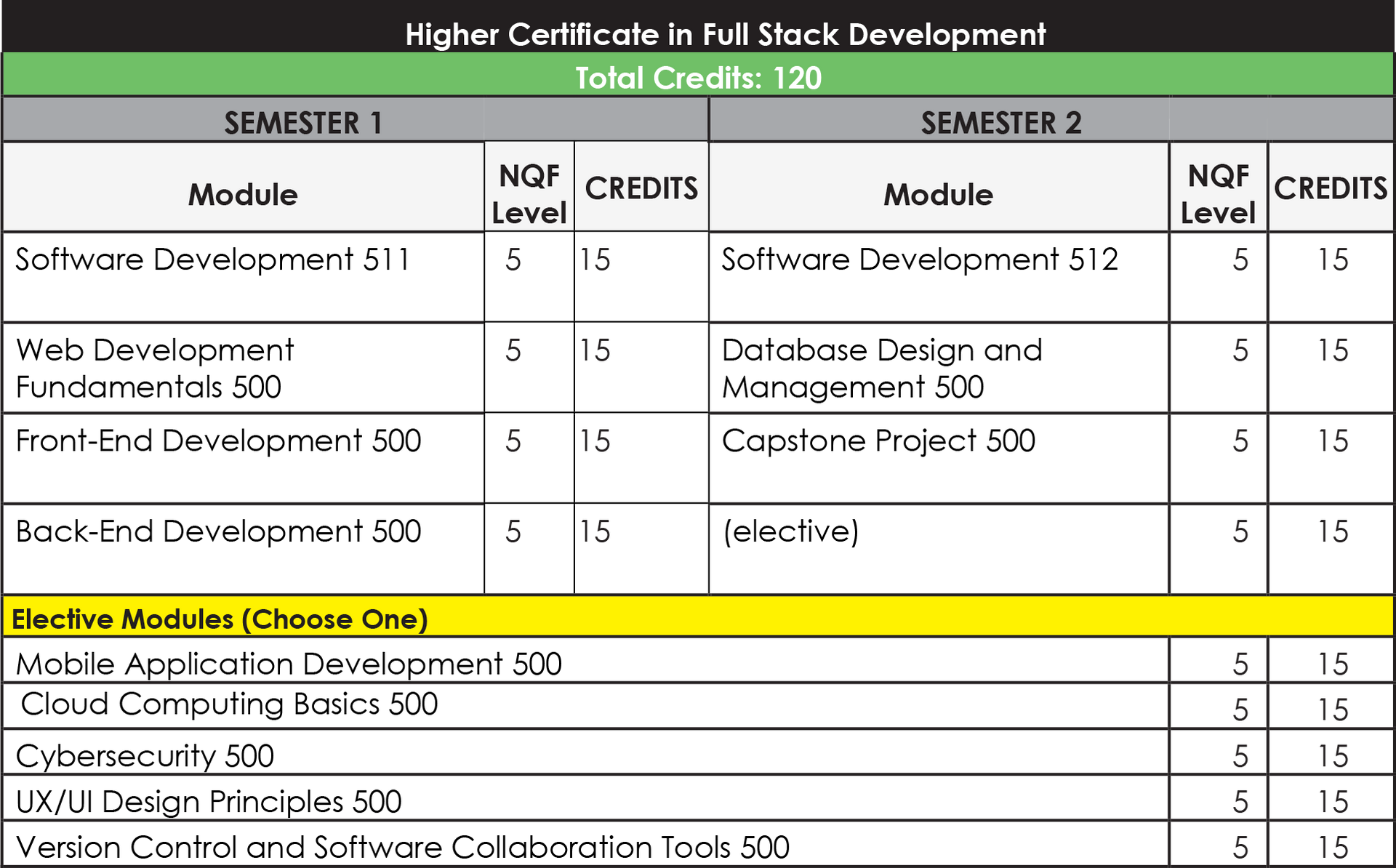Select the SEMESTER 1 header cell
This screenshot has width=1396, height=868.
(x=303, y=122)
